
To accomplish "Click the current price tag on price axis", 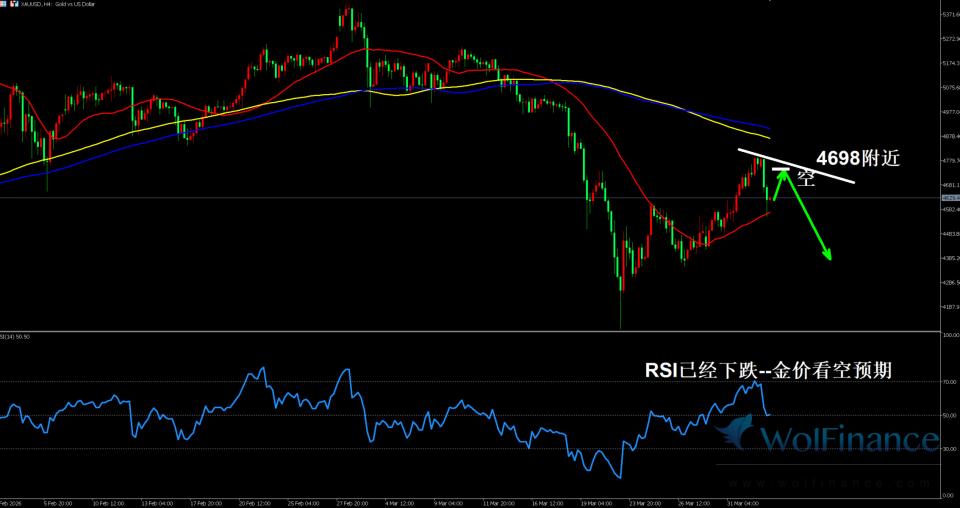I will click(948, 198).
